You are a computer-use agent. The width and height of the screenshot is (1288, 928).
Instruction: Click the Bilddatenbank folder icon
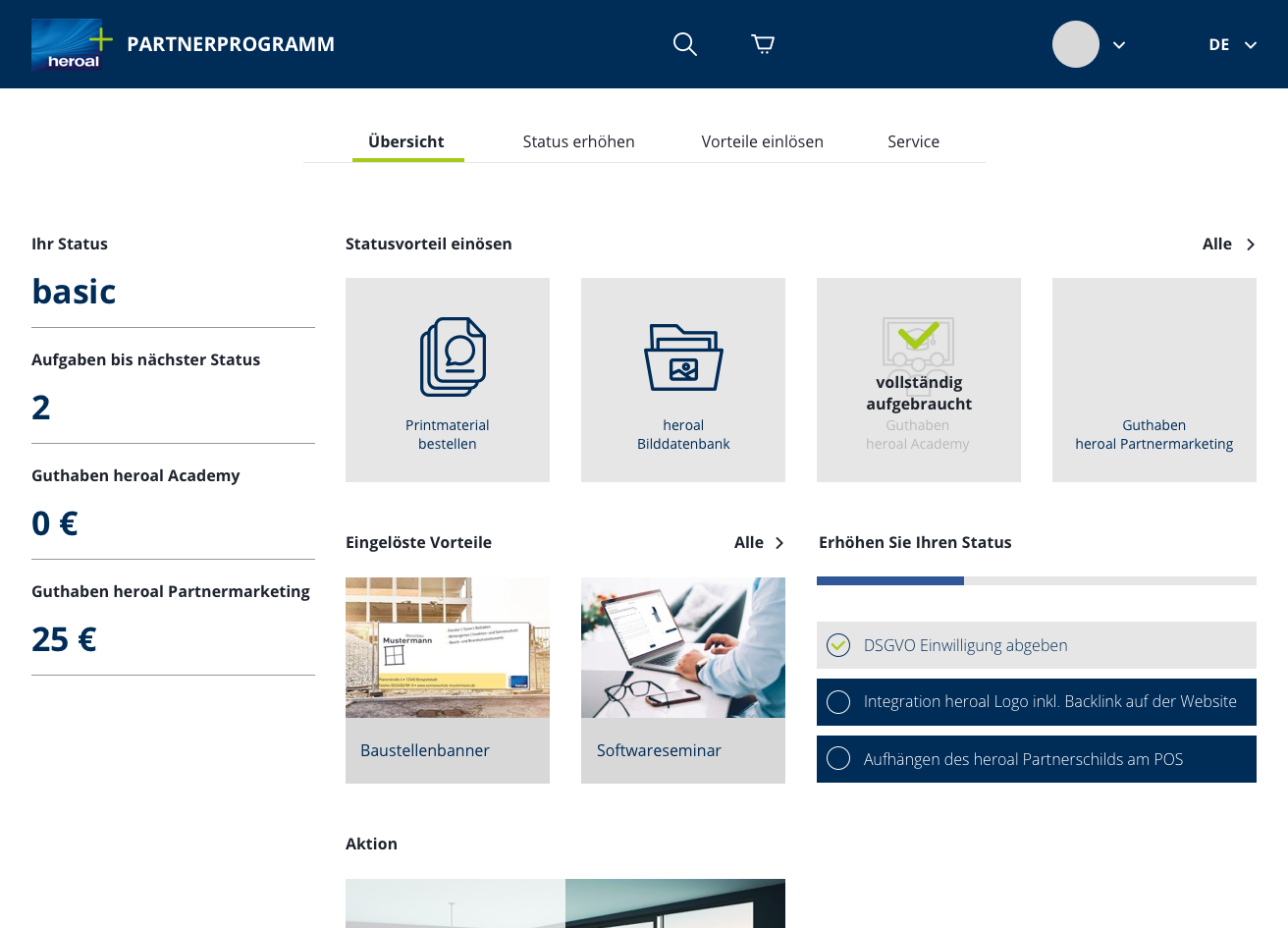(683, 357)
